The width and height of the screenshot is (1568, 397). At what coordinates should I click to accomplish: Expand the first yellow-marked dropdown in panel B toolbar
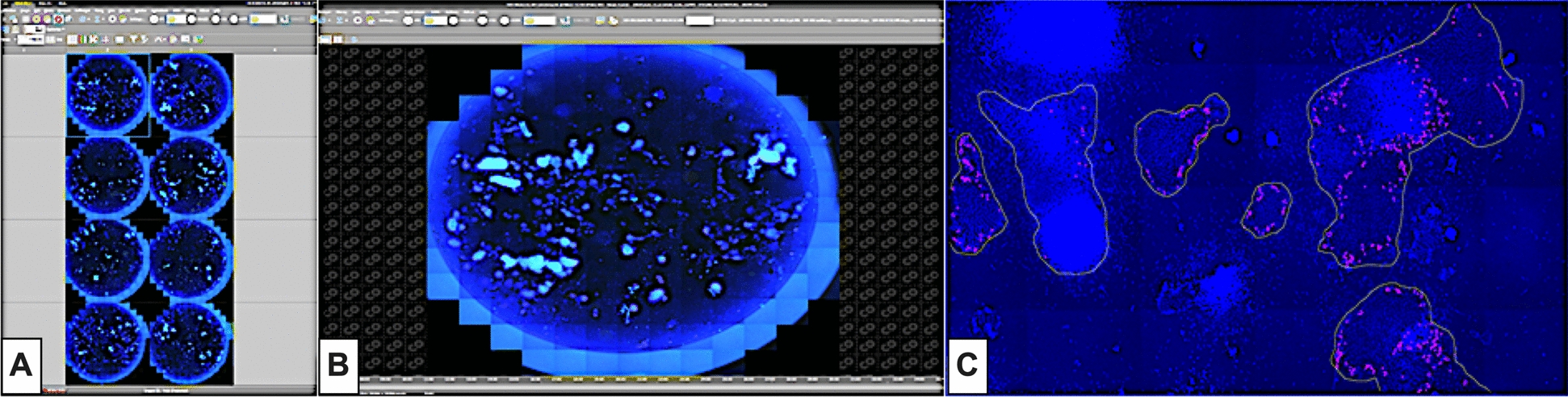(435, 20)
